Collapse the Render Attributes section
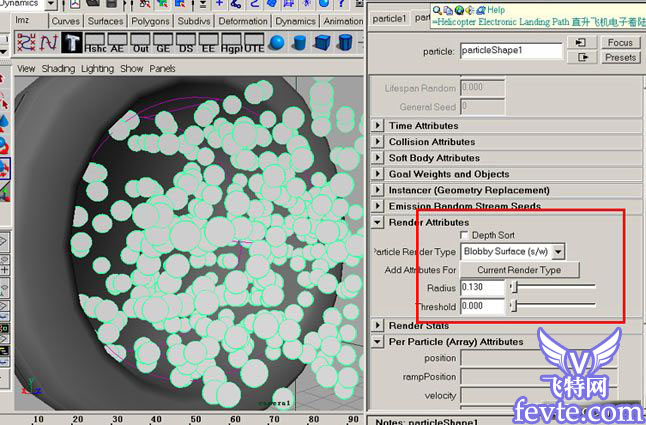The height and width of the screenshot is (425, 646). tap(377, 222)
